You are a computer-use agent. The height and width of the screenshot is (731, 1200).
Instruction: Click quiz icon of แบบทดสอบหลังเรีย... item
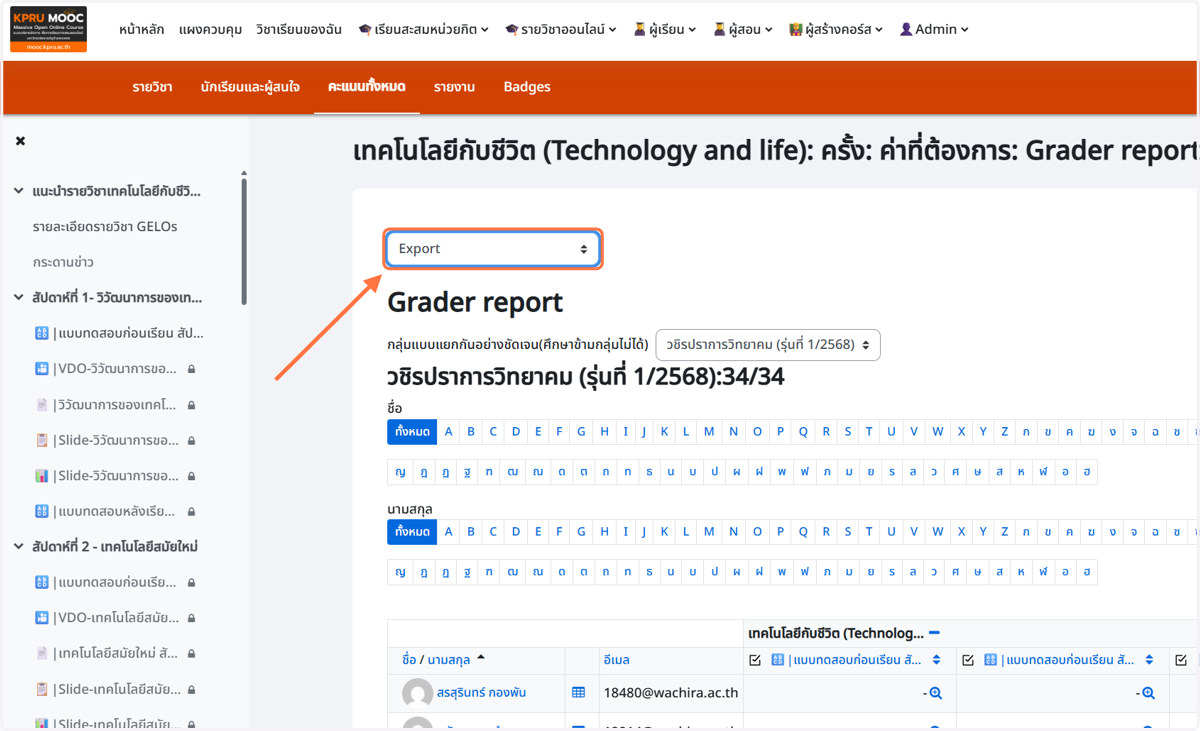click(42, 511)
